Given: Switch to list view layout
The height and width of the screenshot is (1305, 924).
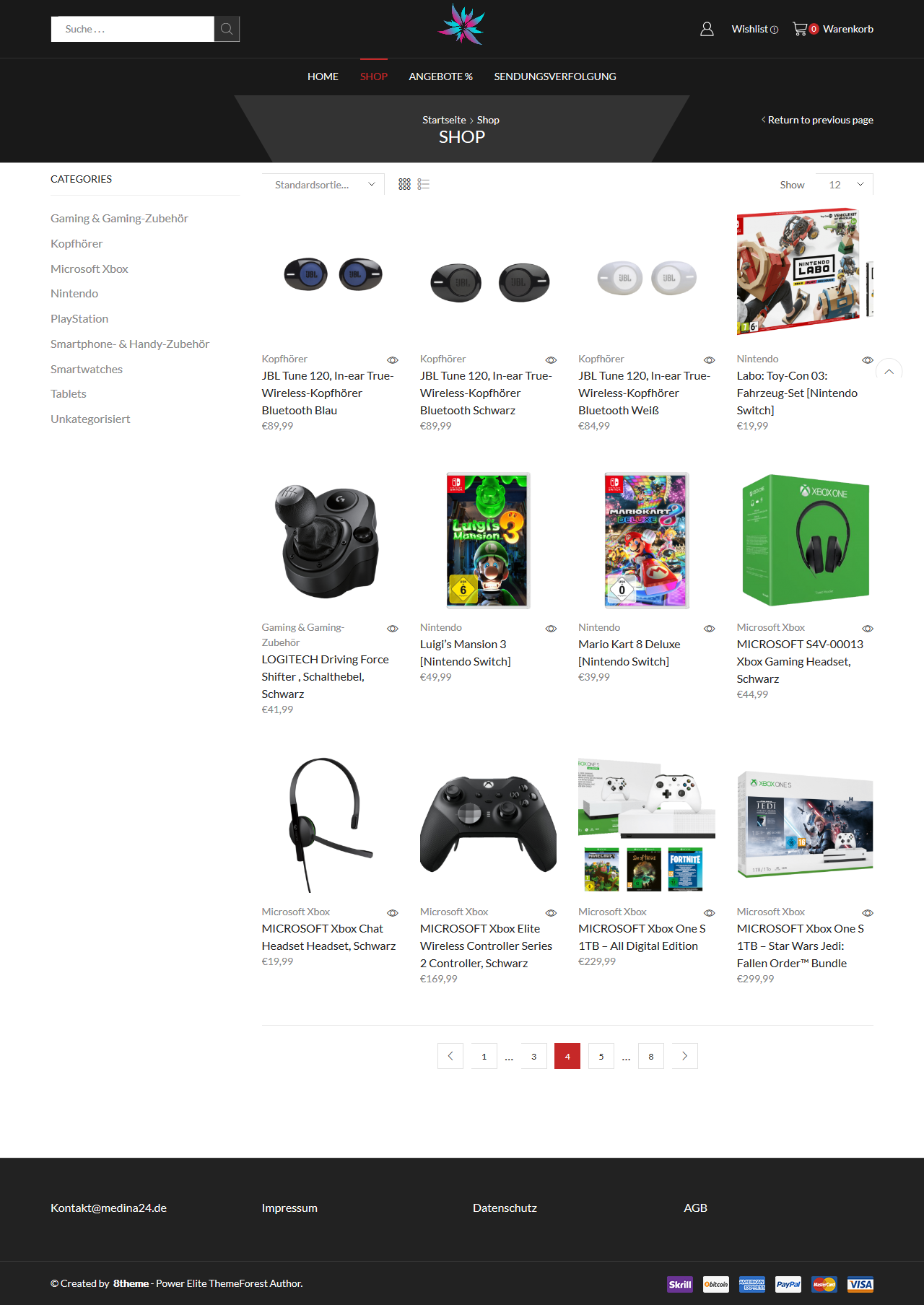Looking at the screenshot, I should coord(424,185).
